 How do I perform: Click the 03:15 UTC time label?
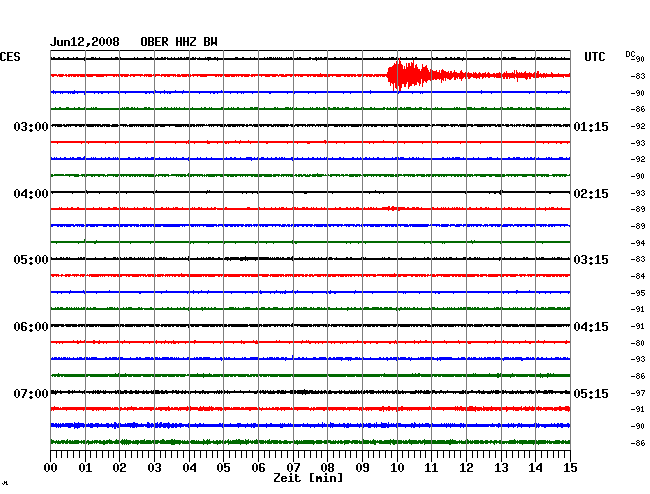(591, 260)
